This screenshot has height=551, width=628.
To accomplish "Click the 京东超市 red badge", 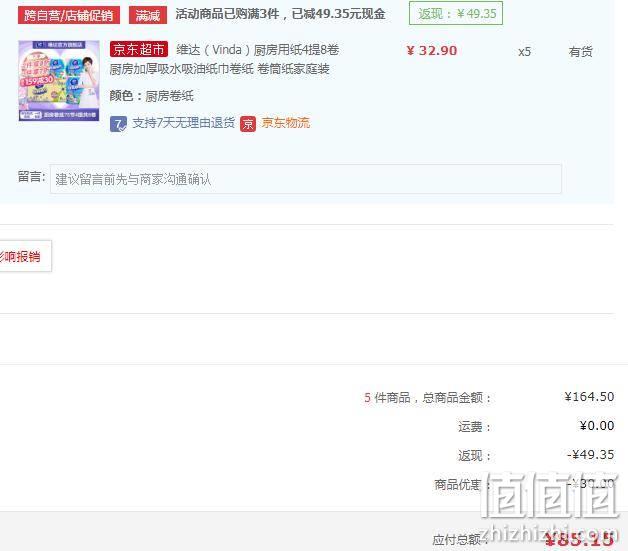I will click(x=139, y=49).
